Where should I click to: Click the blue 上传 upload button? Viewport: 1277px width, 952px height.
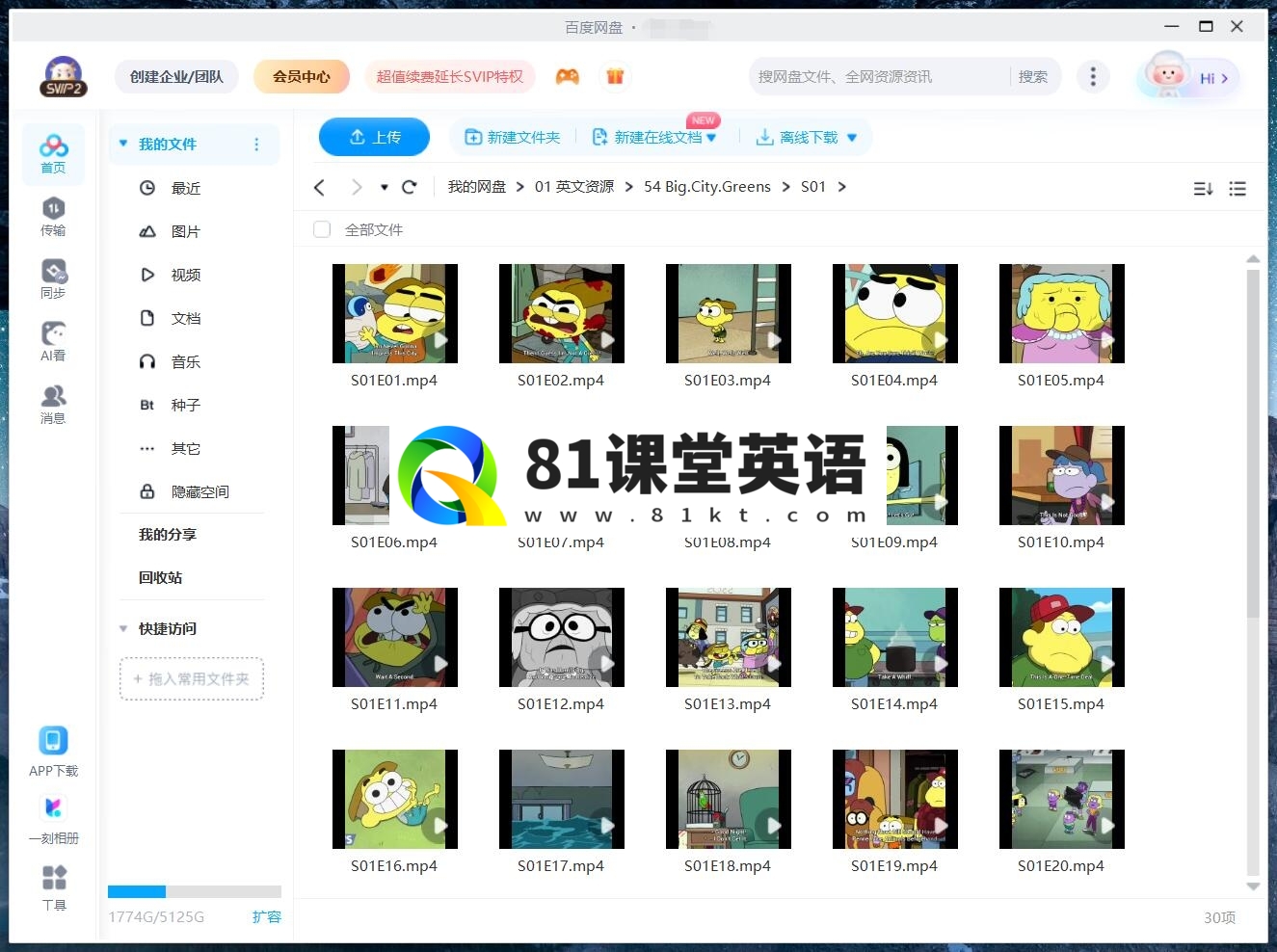click(x=374, y=138)
